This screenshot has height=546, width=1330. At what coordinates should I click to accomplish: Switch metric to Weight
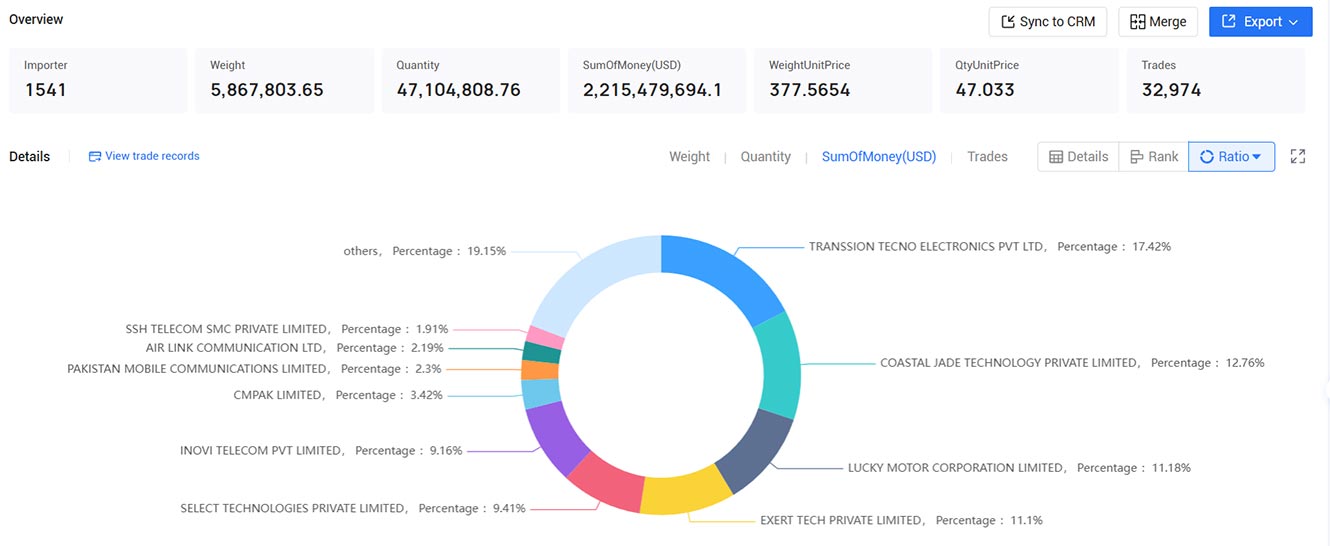point(689,157)
